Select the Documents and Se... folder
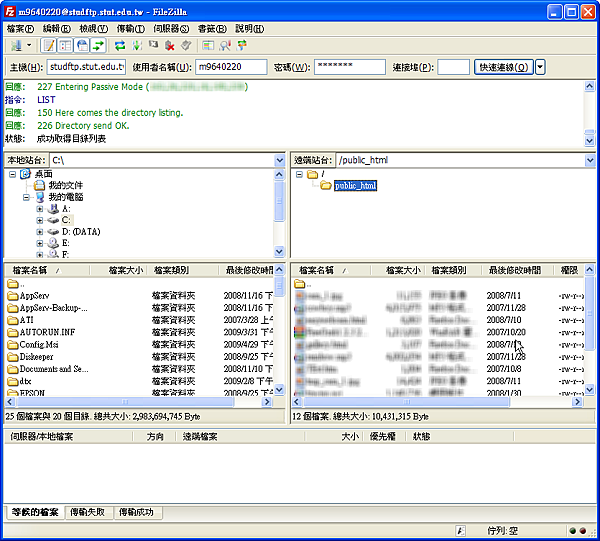 tap(54, 369)
